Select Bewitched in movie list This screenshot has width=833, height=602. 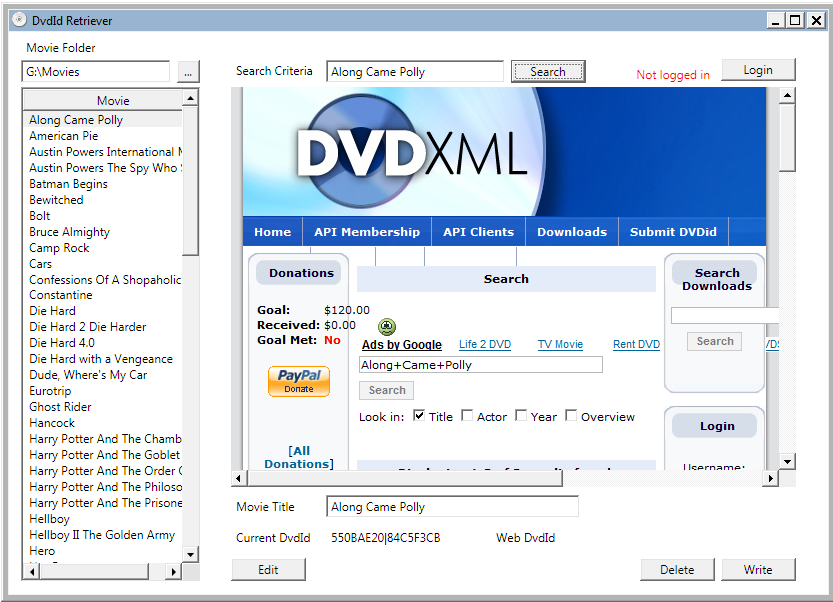coord(103,199)
